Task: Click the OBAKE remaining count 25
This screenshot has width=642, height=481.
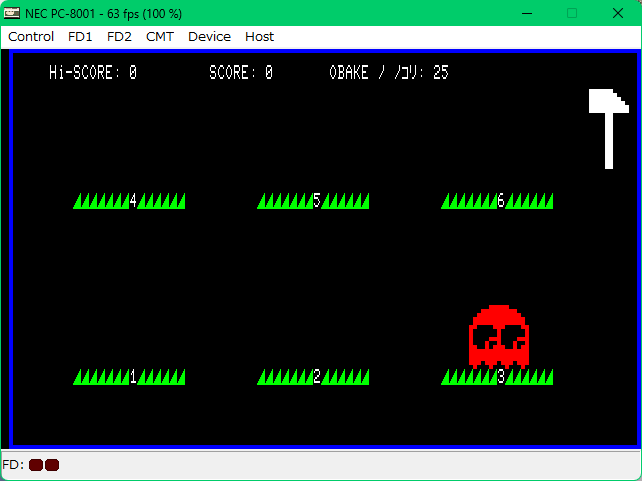Action: (x=441, y=72)
